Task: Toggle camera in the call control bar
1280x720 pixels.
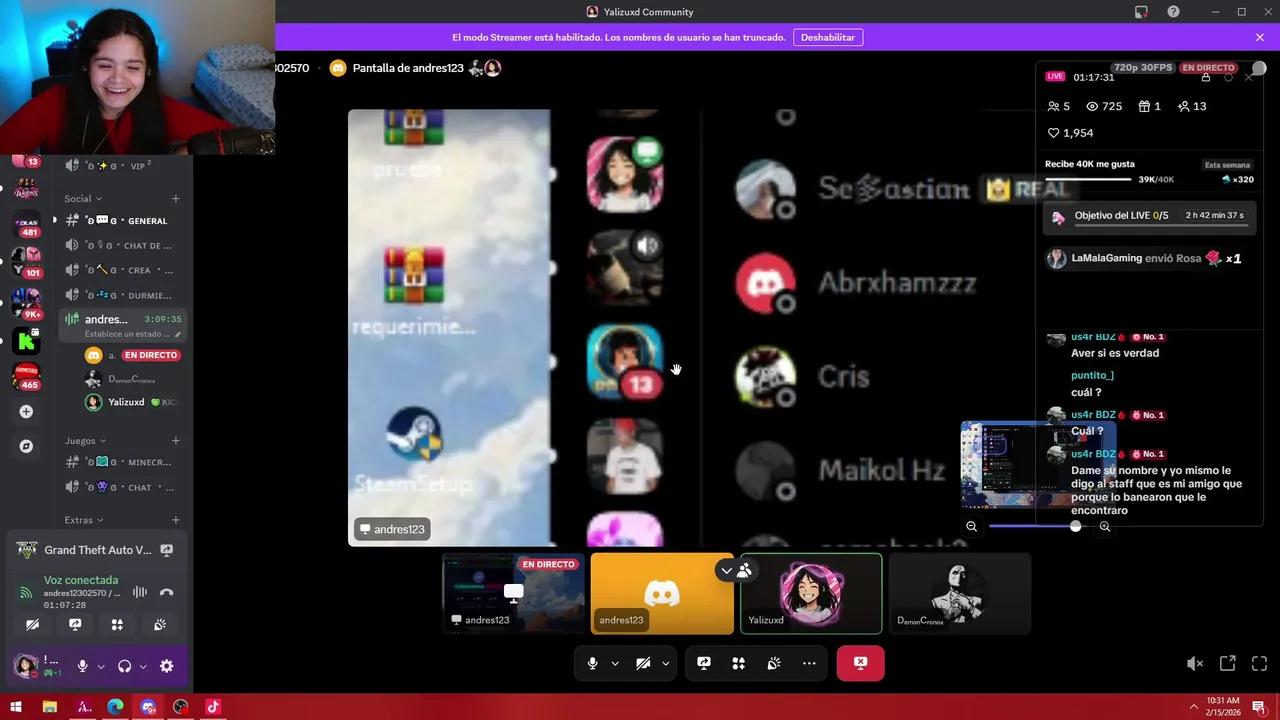Action: click(x=643, y=663)
